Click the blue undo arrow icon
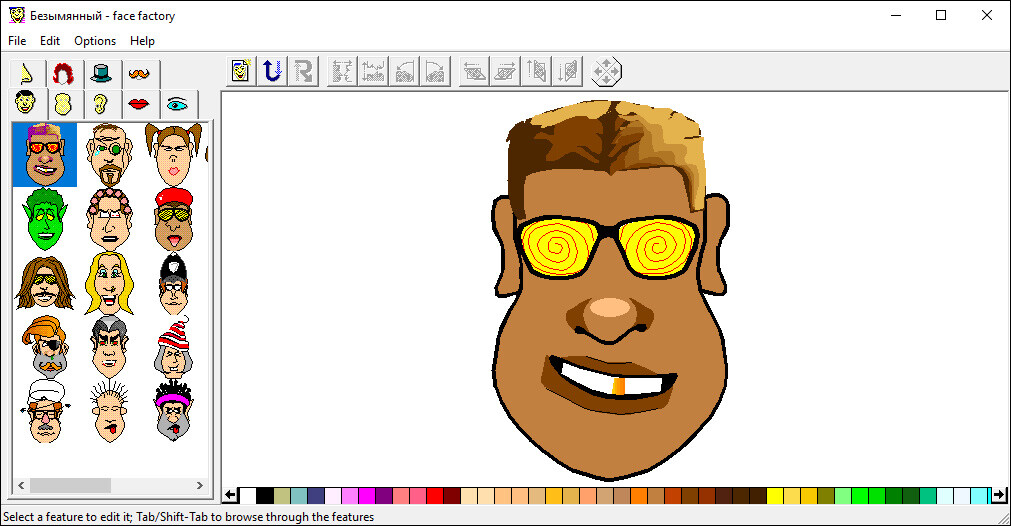The width and height of the screenshot is (1011, 526). [x=272, y=71]
